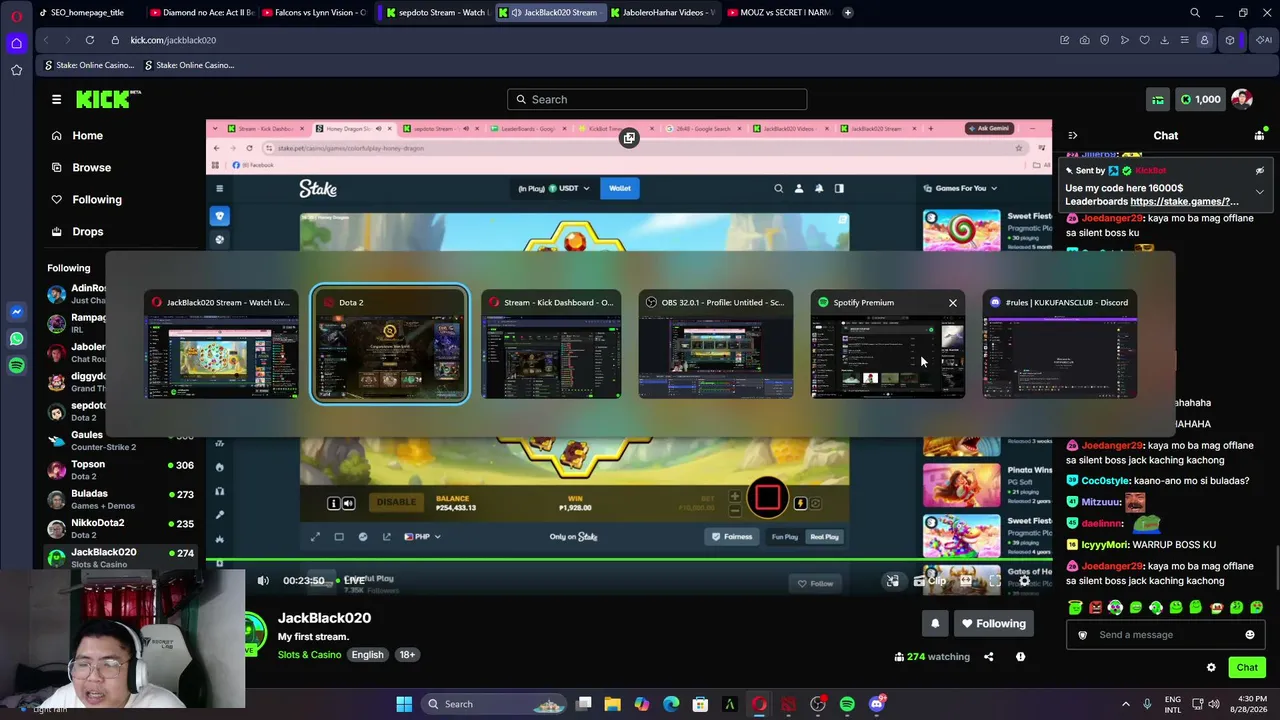Click the Send a message input
Screen dimensions: 1280x720
1165,635
